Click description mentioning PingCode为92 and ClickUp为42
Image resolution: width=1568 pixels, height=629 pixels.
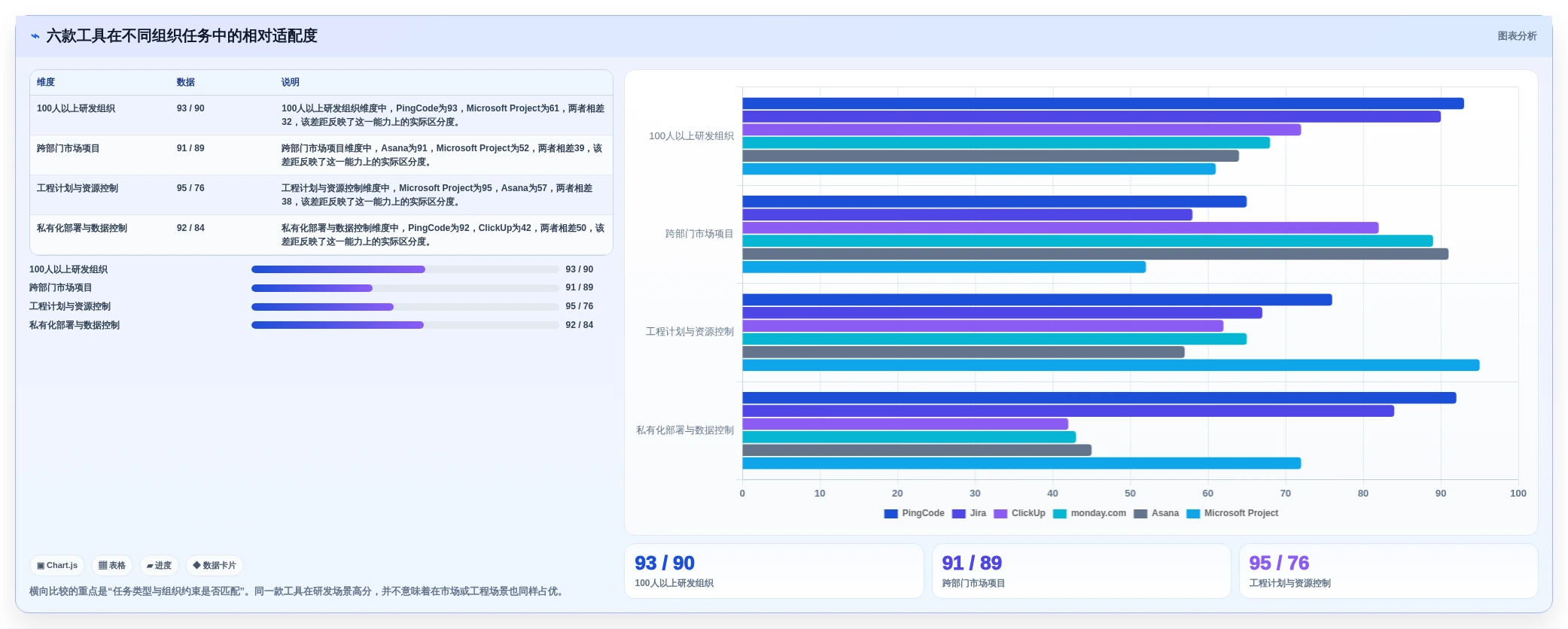(x=443, y=235)
